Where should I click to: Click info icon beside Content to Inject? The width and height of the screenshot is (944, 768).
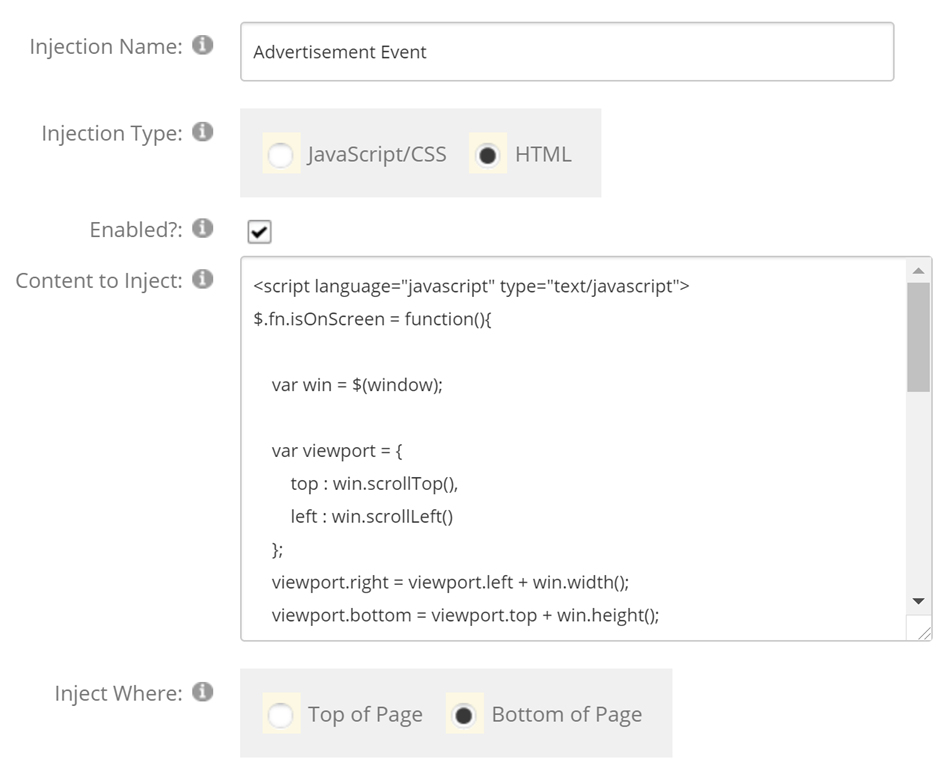click(x=202, y=279)
